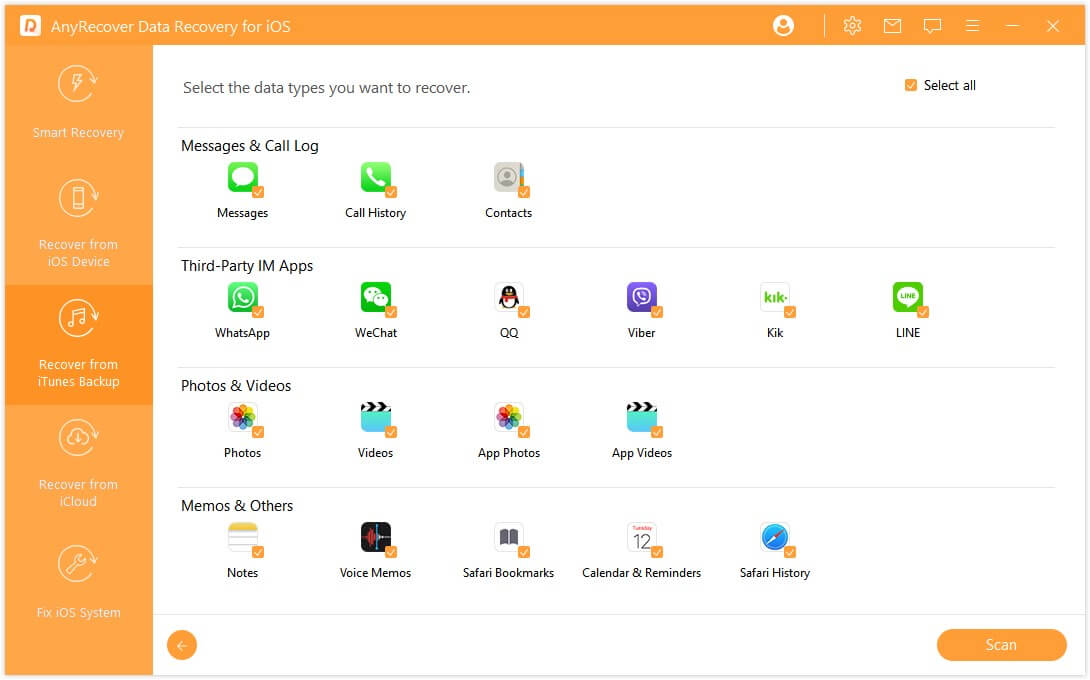Select the Safari Bookmarks icon

point(509,539)
